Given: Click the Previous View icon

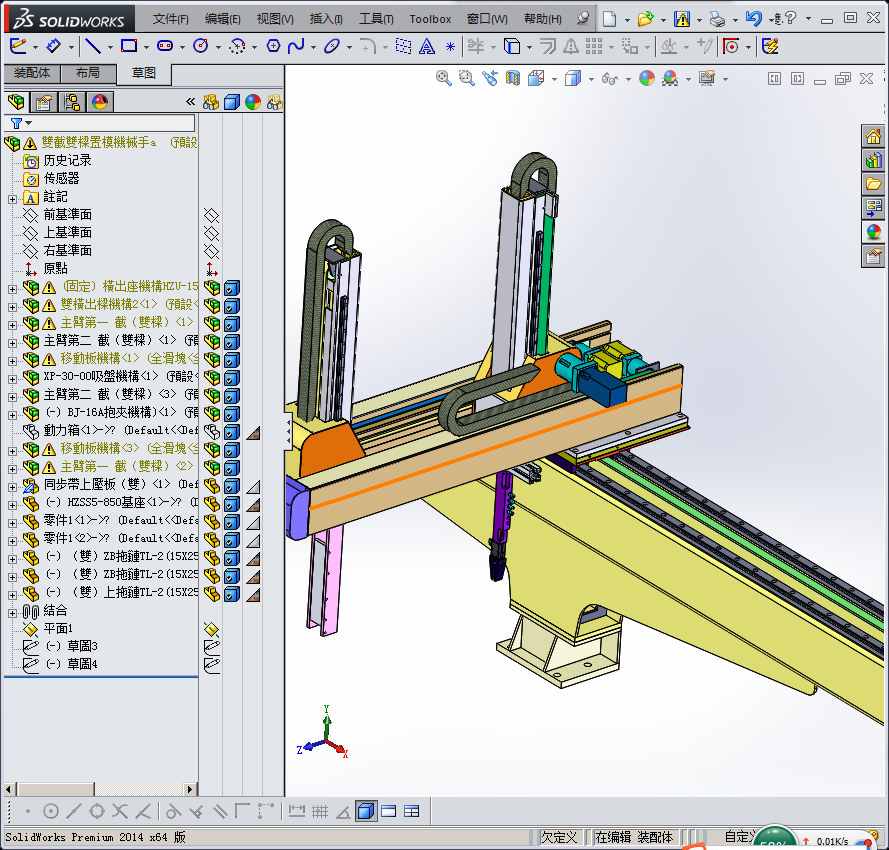Looking at the screenshot, I should [490, 78].
